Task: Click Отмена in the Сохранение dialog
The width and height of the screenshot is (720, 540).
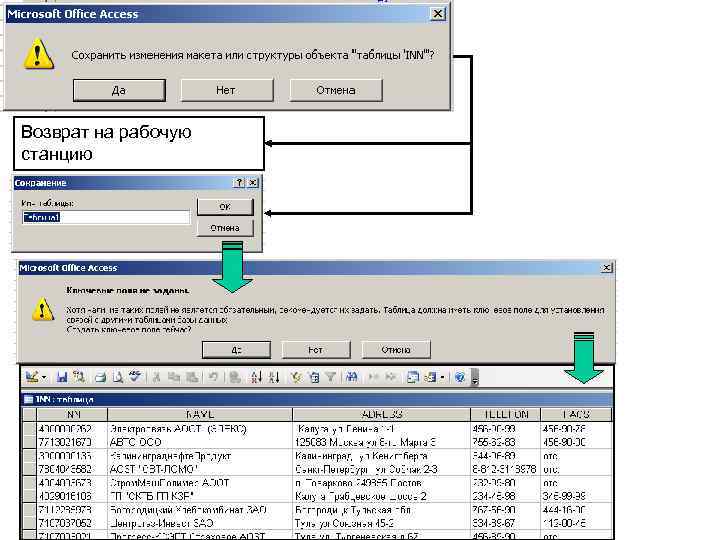Action: click(225, 228)
